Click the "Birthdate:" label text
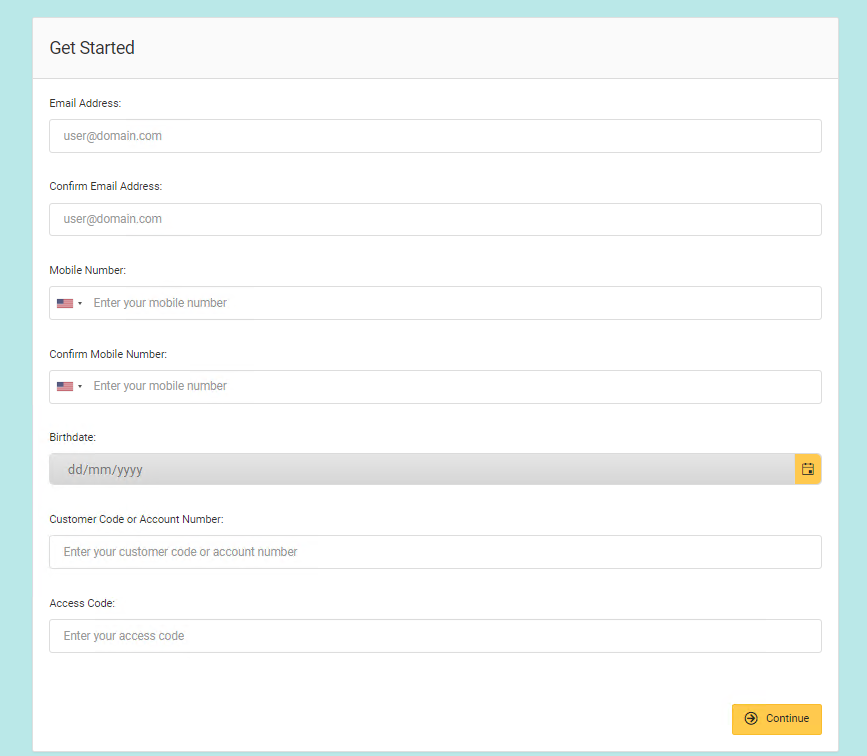 click(x=73, y=437)
